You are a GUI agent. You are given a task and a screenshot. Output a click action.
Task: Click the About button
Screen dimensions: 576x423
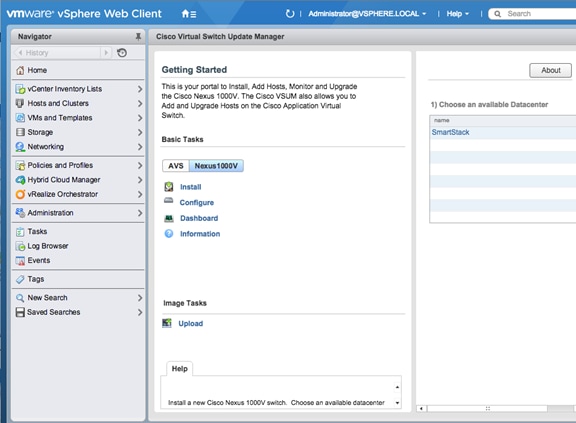tap(550, 70)
